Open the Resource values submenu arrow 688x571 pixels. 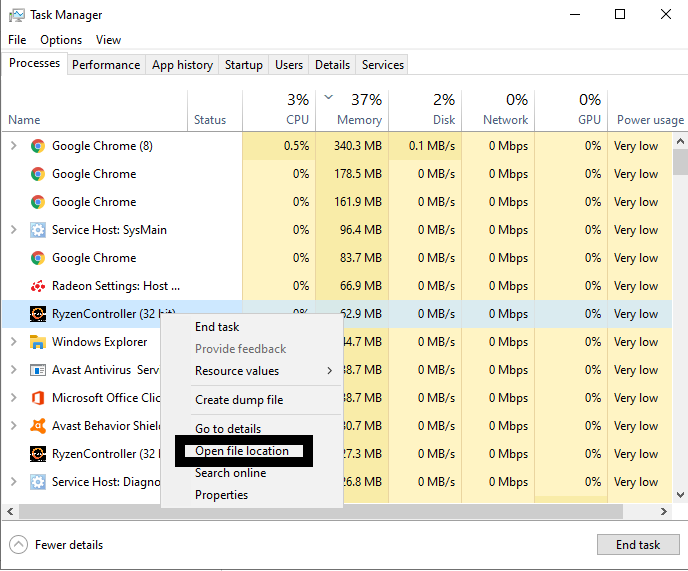click(330, 371)
